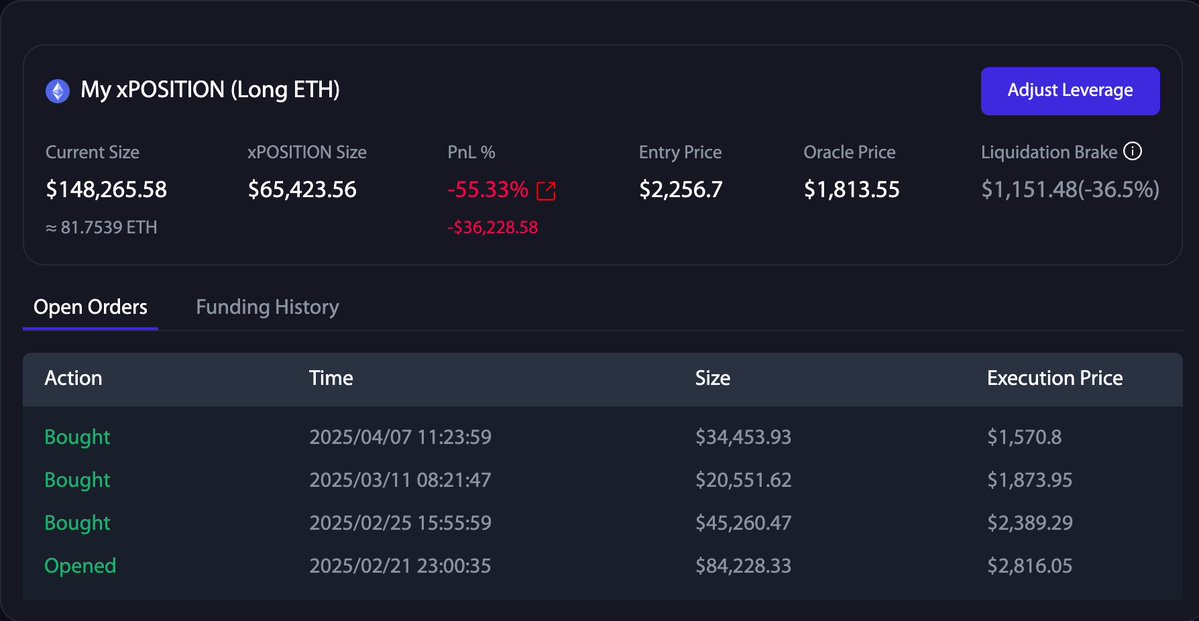
Task: Click the $45,260.47 size value
Action: click(743, 523)
